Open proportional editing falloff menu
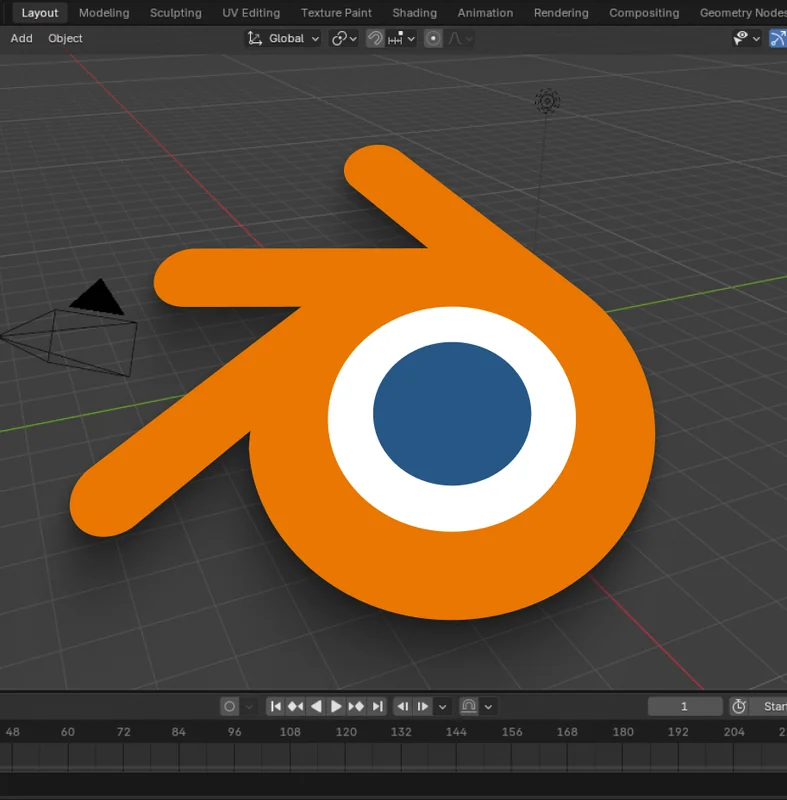 (461, 38)
